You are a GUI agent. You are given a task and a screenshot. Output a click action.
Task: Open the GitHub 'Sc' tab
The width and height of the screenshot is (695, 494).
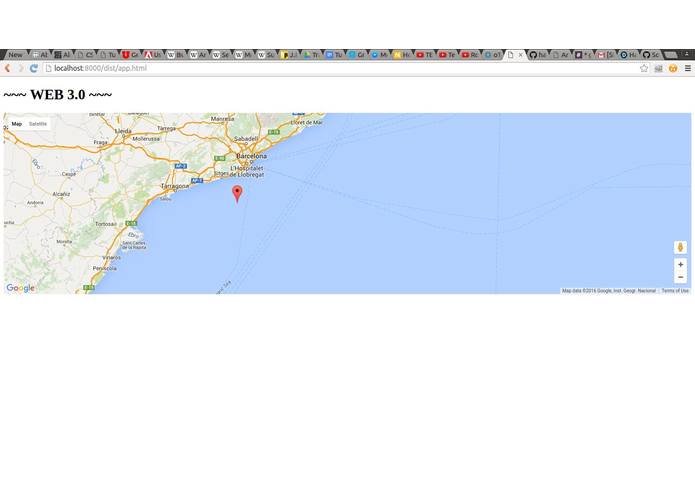(651, 55)
